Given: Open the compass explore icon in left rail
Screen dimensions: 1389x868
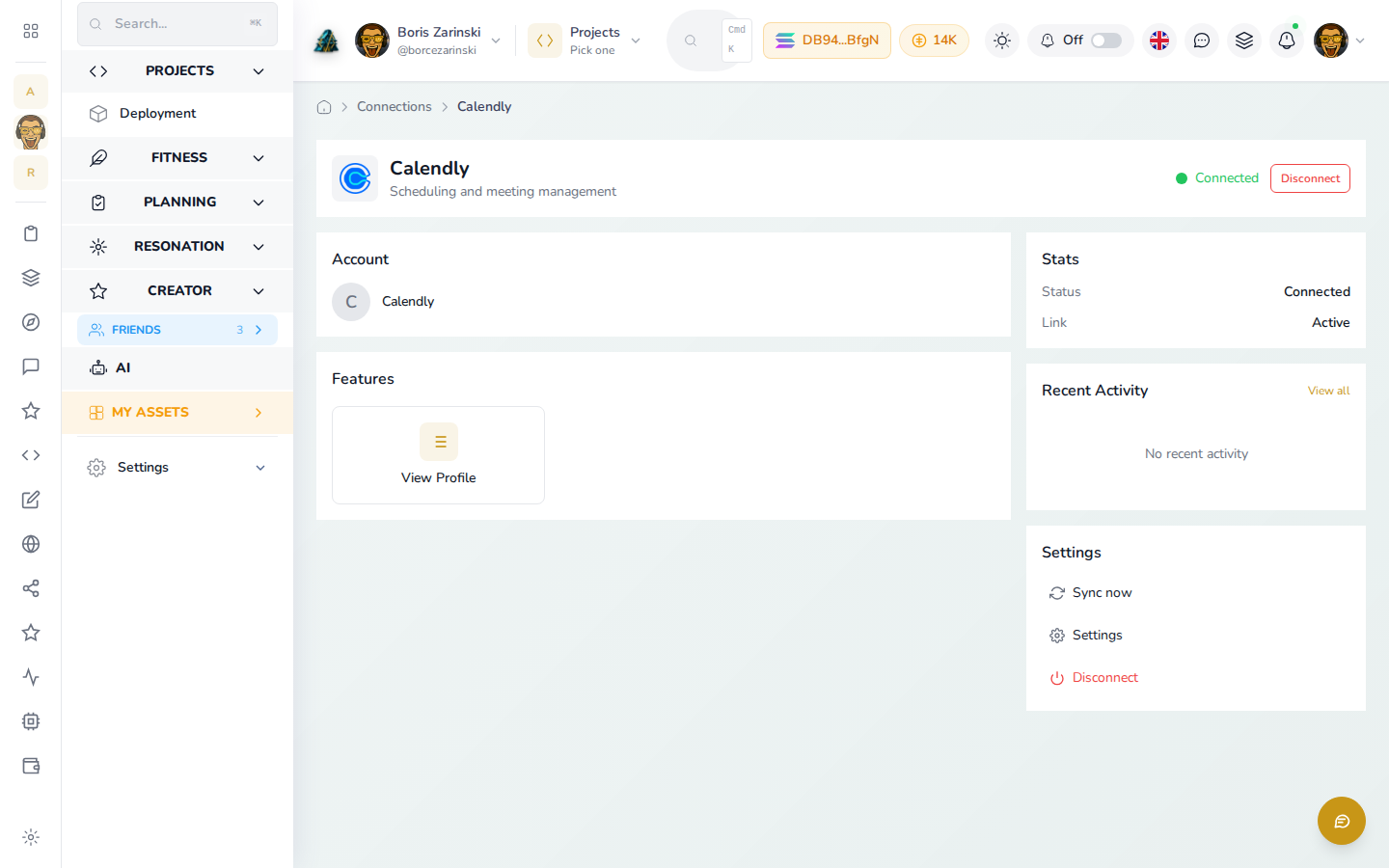Looking at the screenshot, I should (31, 322).
